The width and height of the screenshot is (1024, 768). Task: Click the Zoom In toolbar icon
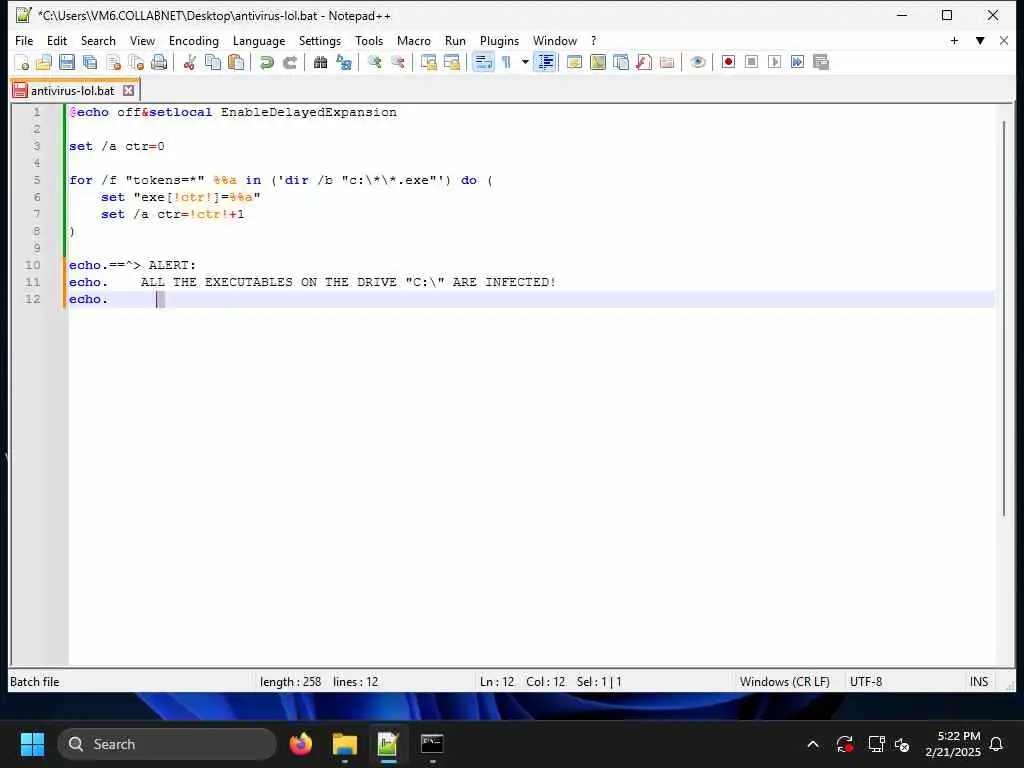click(x=374, y=63)
